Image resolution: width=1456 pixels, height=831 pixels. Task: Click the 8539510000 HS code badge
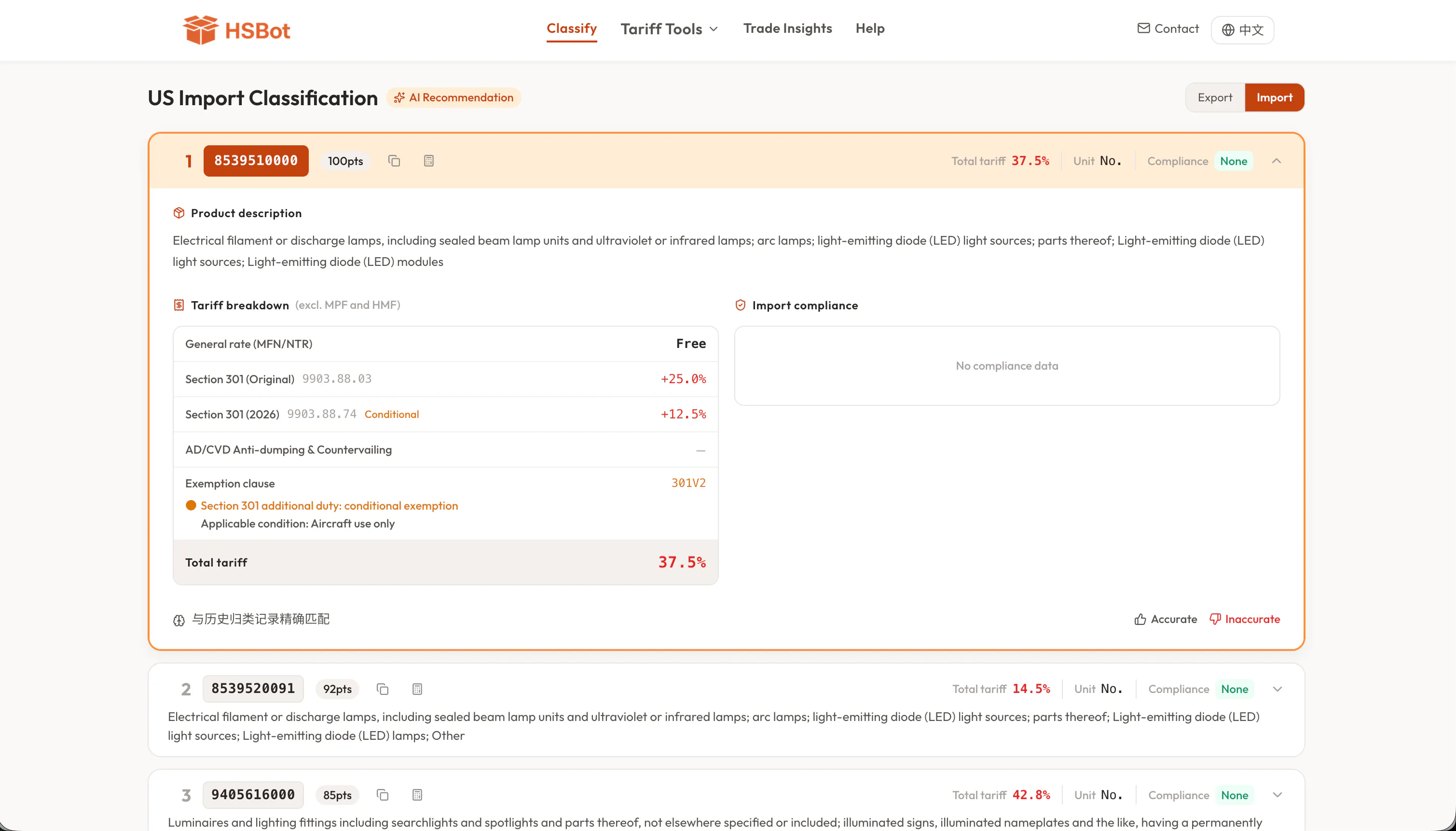[x=256, y=161]
